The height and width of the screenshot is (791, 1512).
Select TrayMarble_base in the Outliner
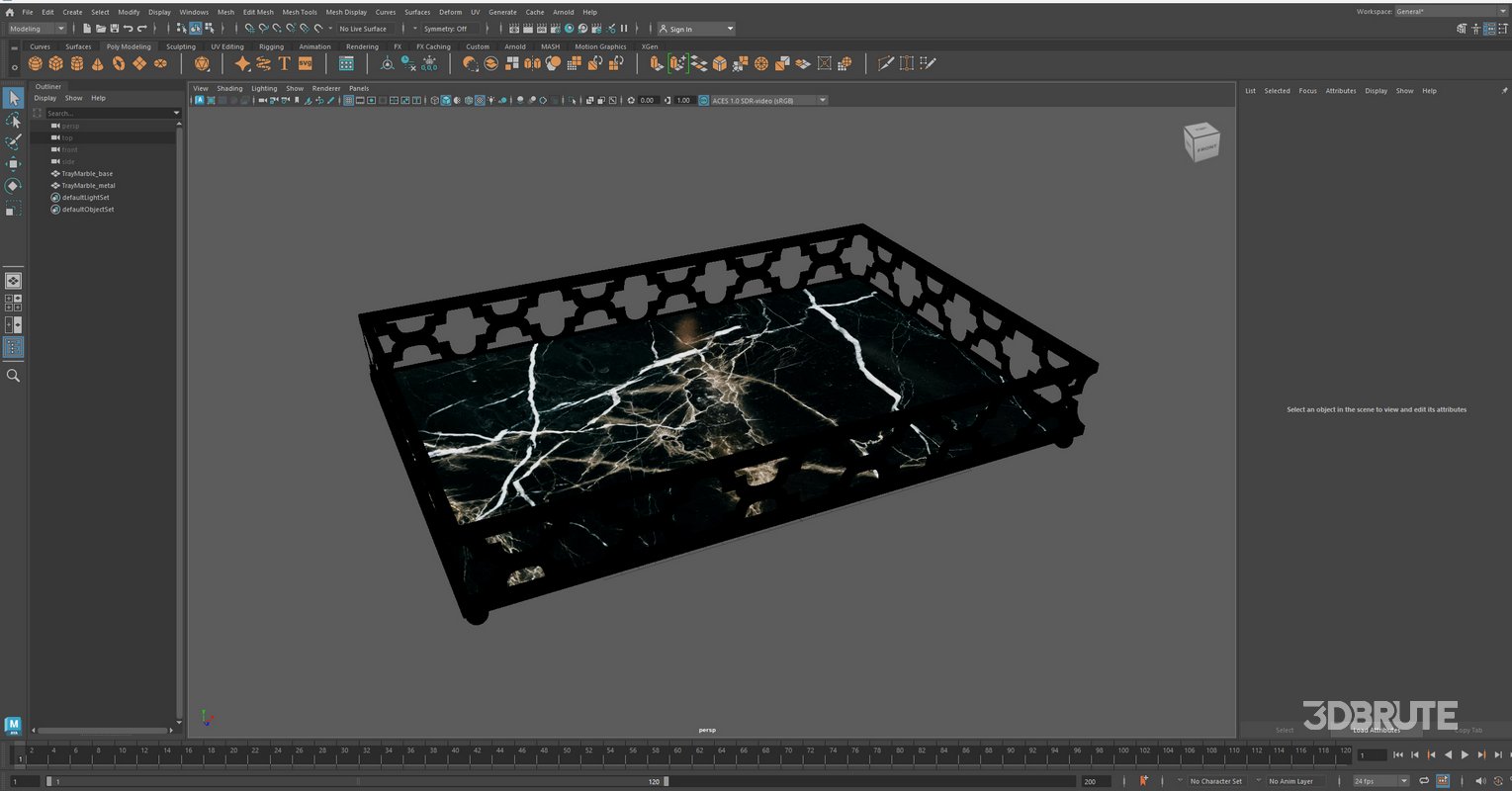87,173
